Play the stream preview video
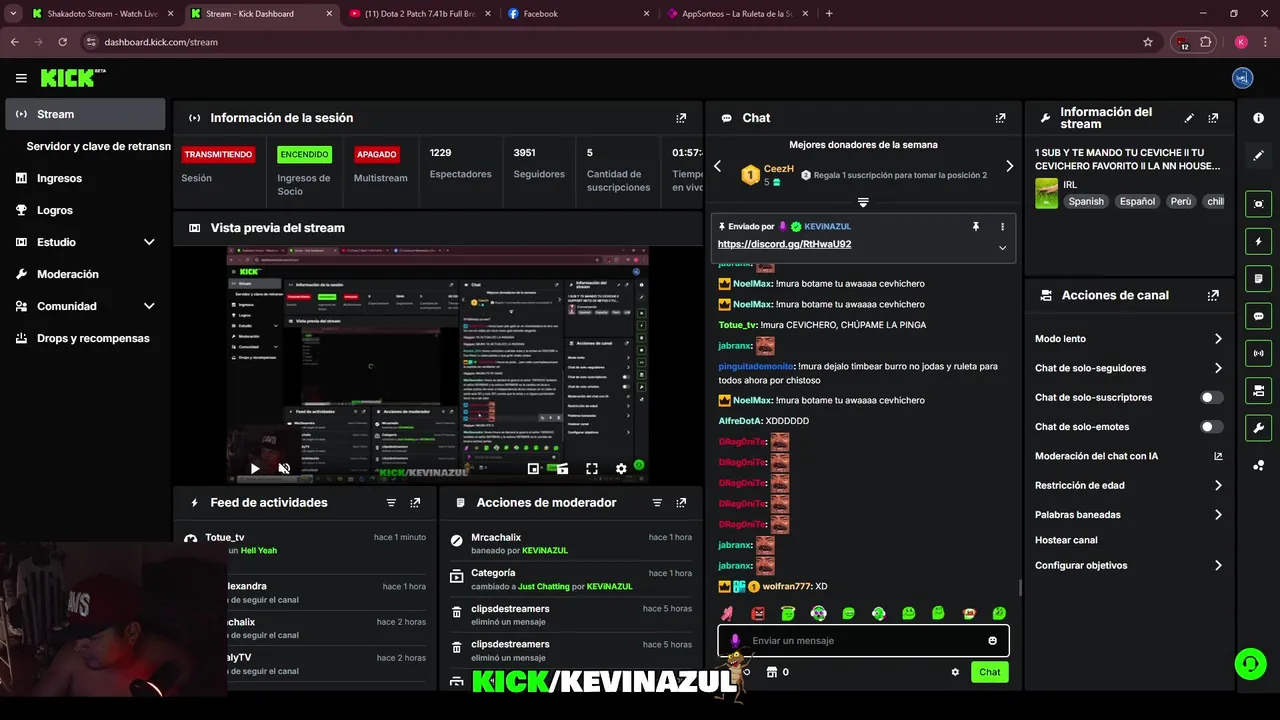This screenshot has width=1280, height=720. click(255, 468)
